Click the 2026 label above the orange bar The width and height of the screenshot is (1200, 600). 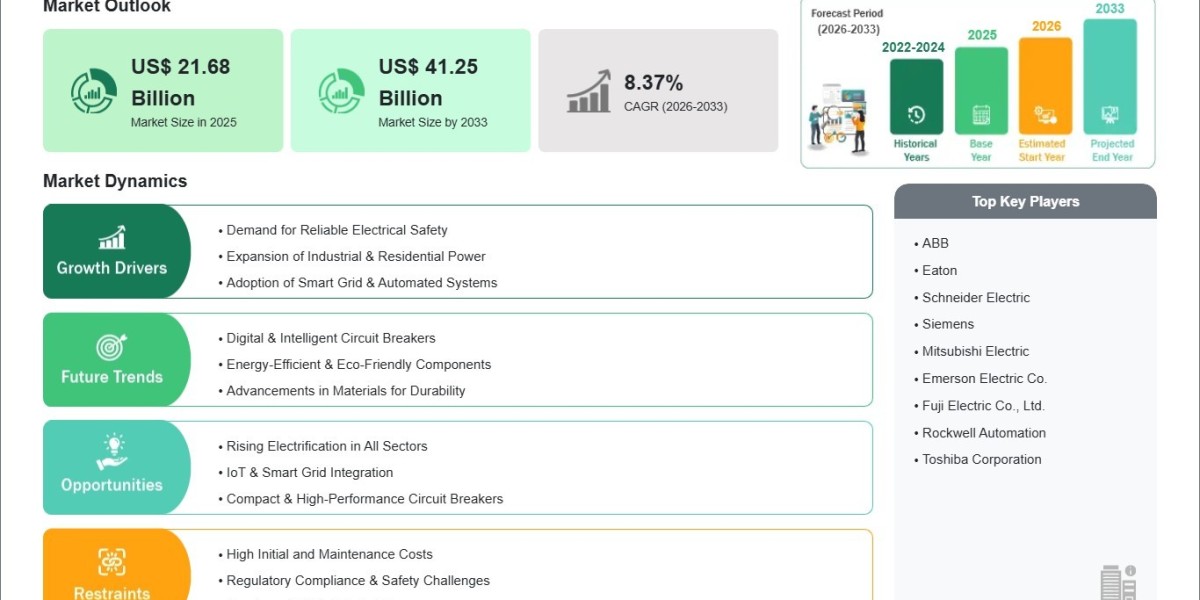click(x=1046, y=26)
